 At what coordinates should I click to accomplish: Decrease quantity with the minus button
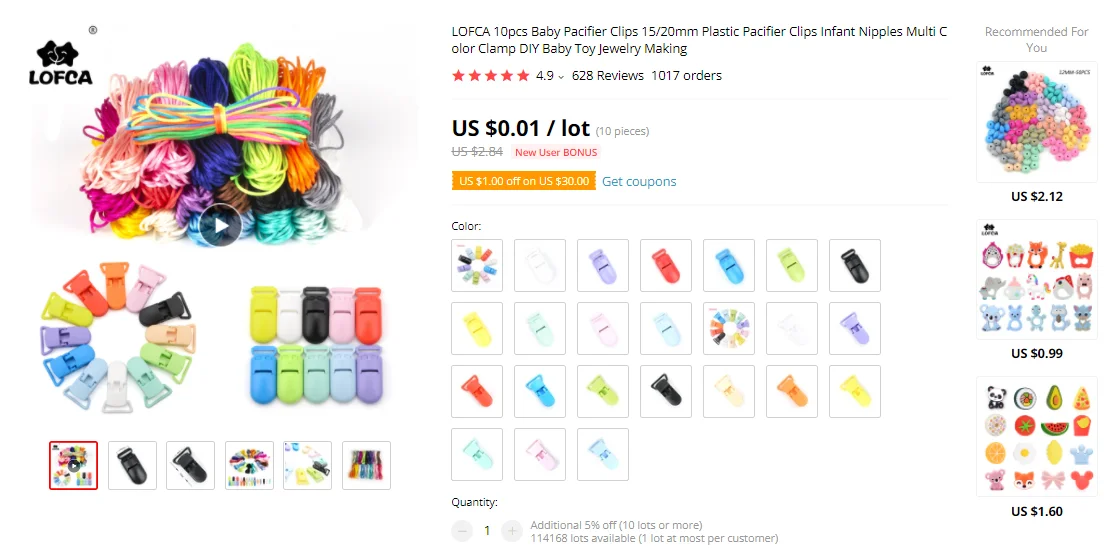462,530
